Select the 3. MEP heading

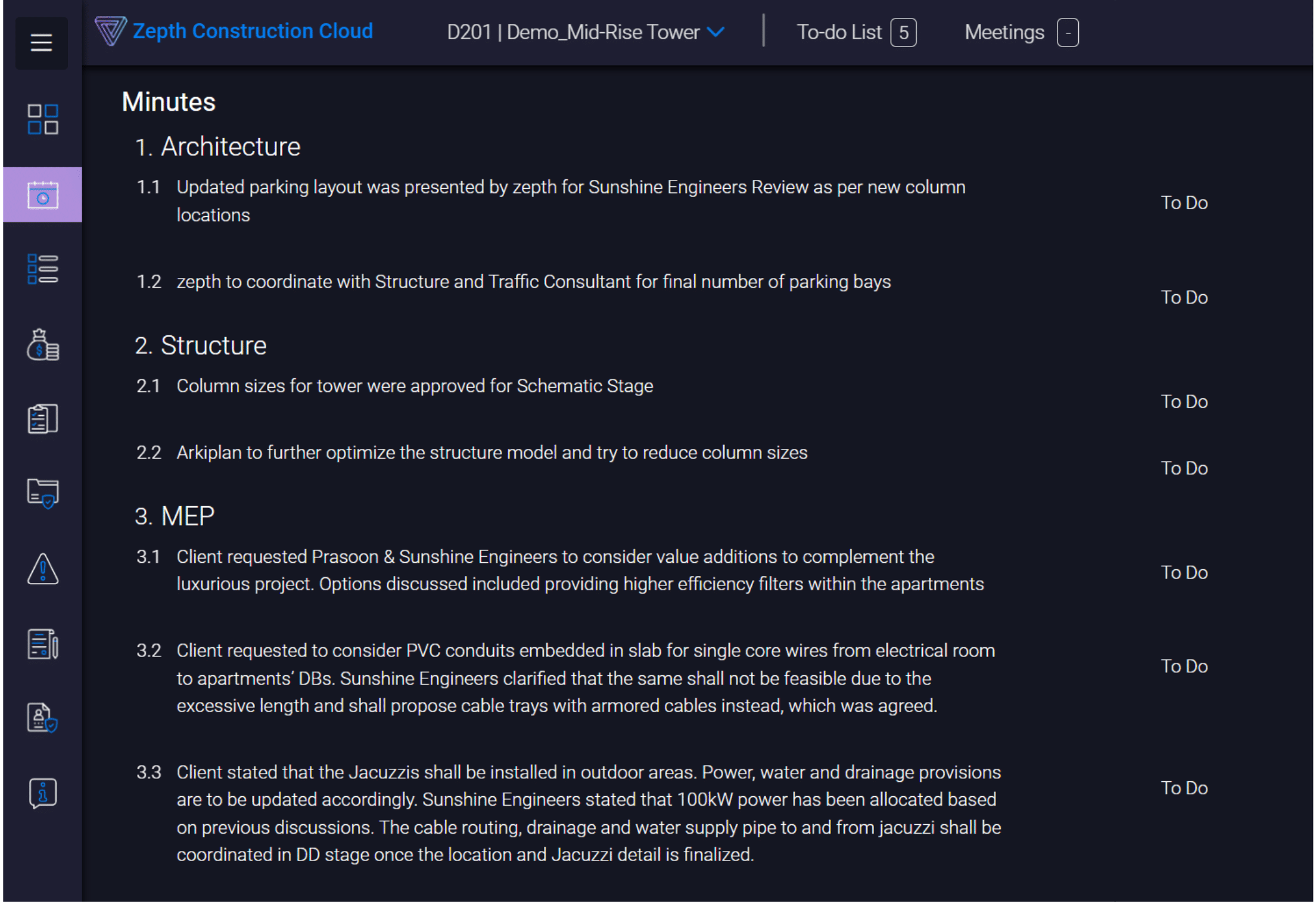(175, 516)
